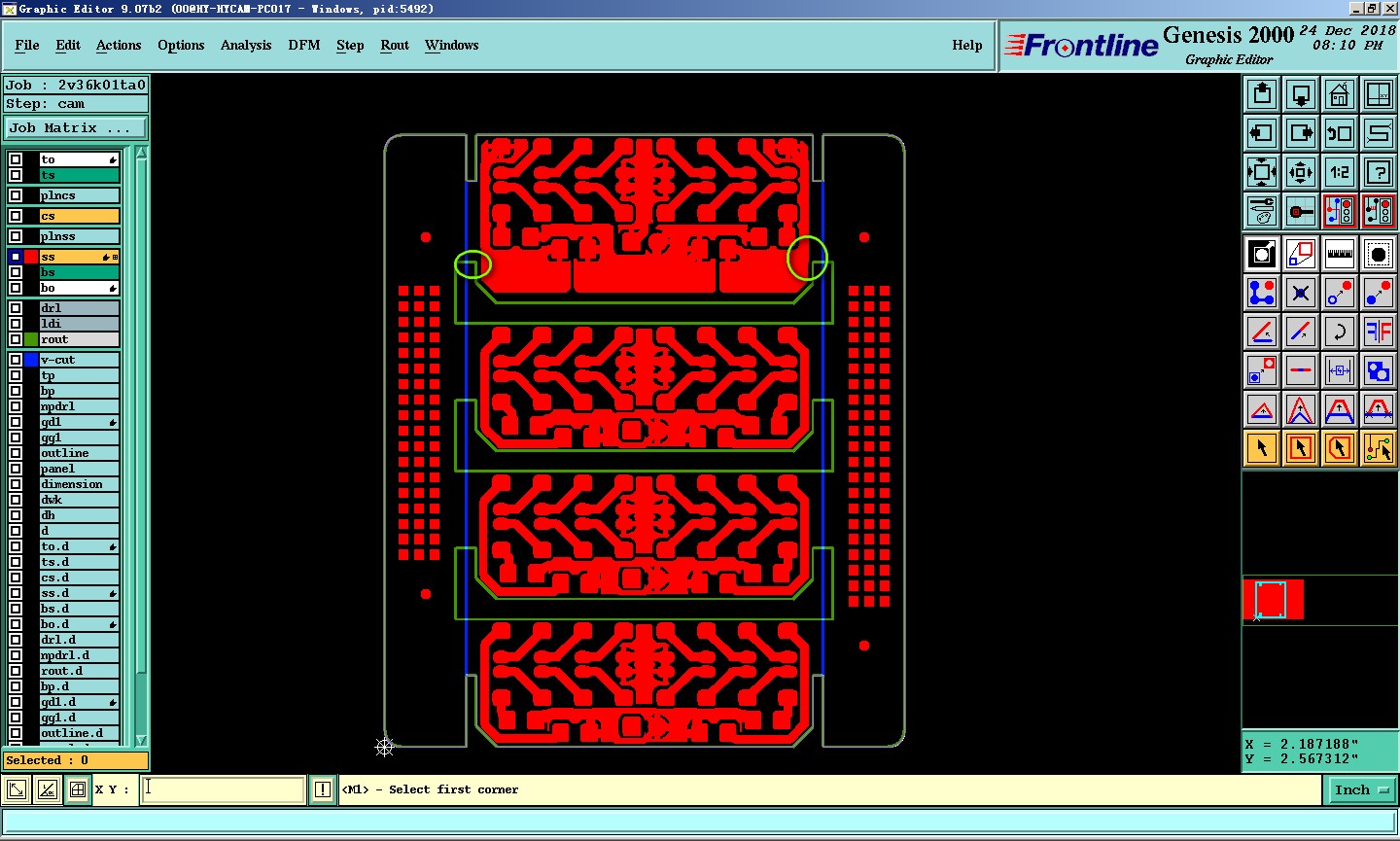
Task: Open the Actions menu
Action: 119,45
